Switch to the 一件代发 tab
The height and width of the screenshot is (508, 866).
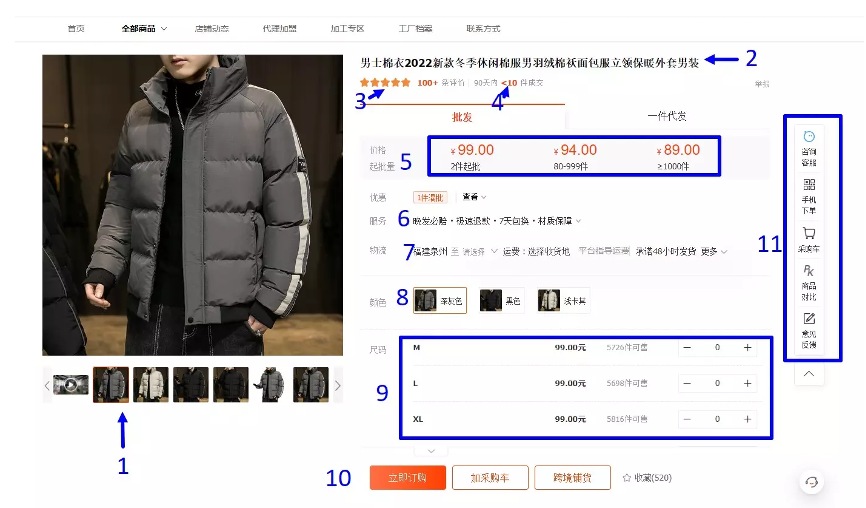(x=667, y=116)
